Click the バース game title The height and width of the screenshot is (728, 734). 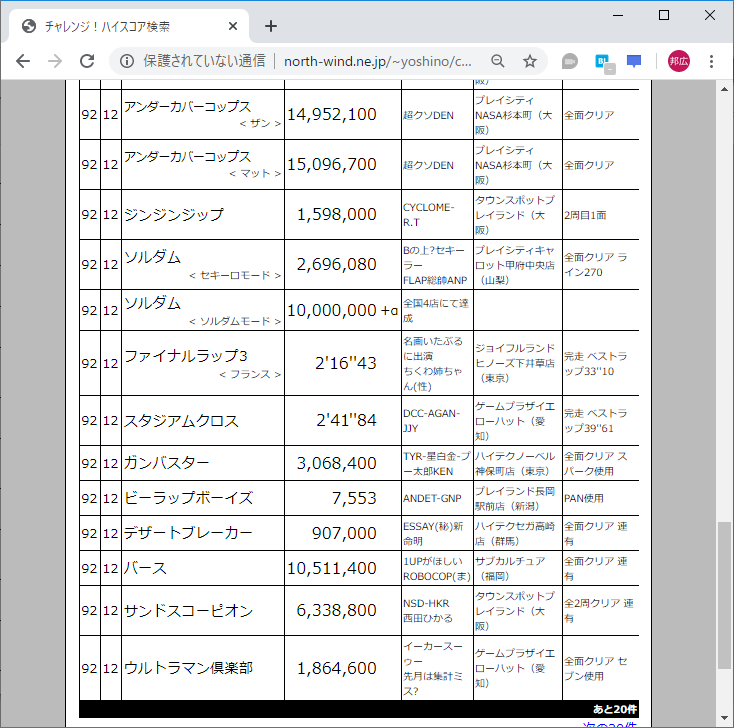click(x=145, y=568)
